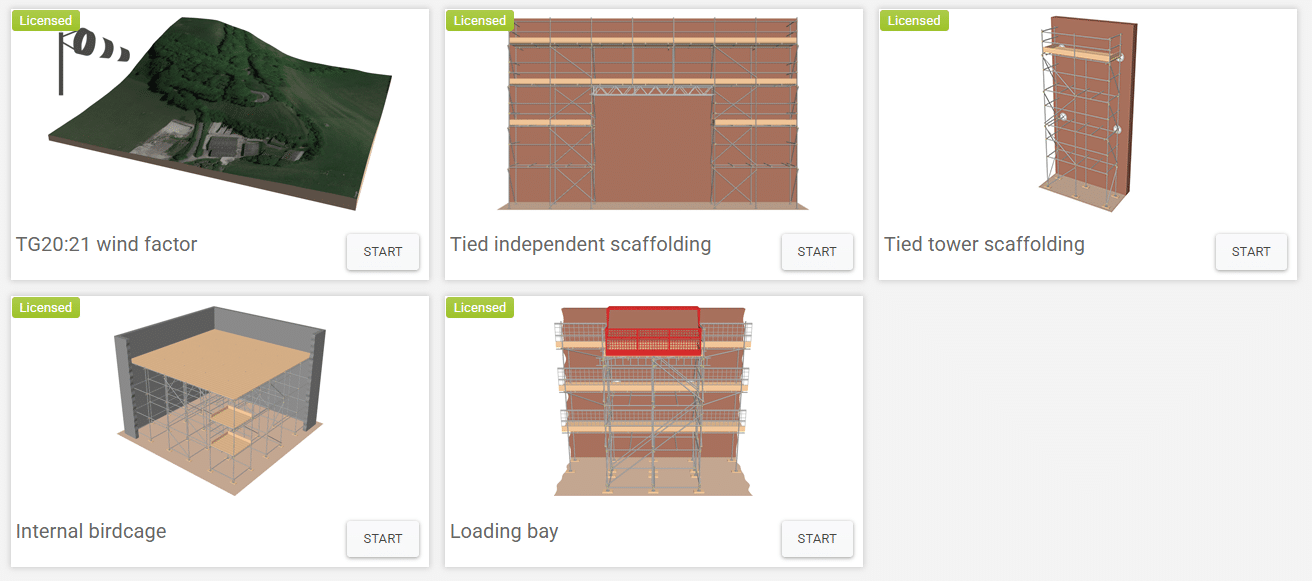Click Licensed badge on wind factor card
Viewport: 1312px width, 581px height.
pyautogui.click(x=45, y=21)
